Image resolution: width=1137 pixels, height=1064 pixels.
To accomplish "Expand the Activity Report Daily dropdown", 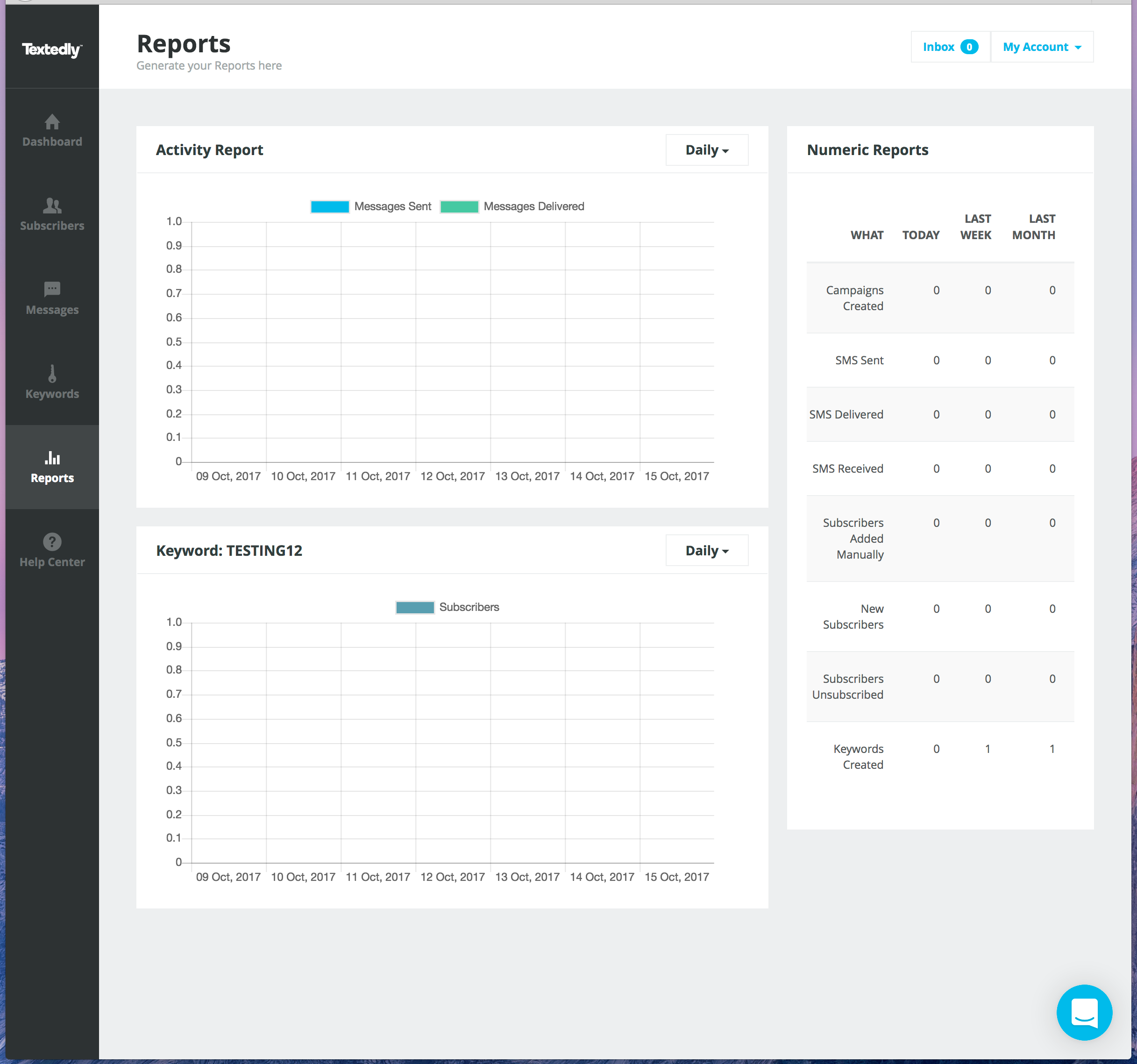I will click(707, 150).
